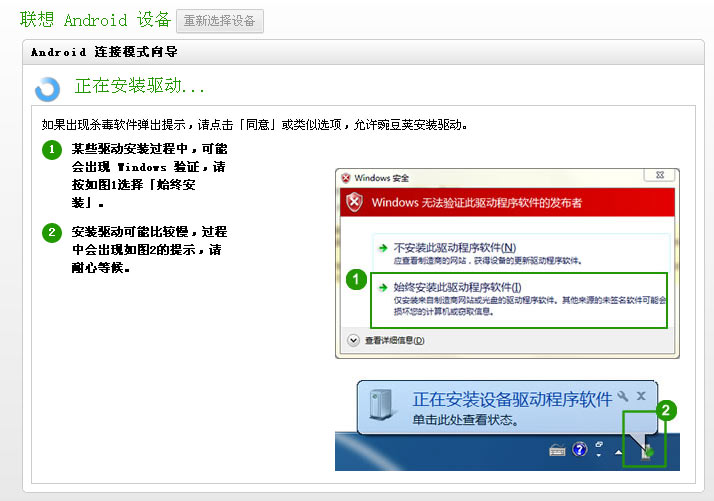
Task: Click the wrench icon in driver balloon
Action: coord(623,395)
